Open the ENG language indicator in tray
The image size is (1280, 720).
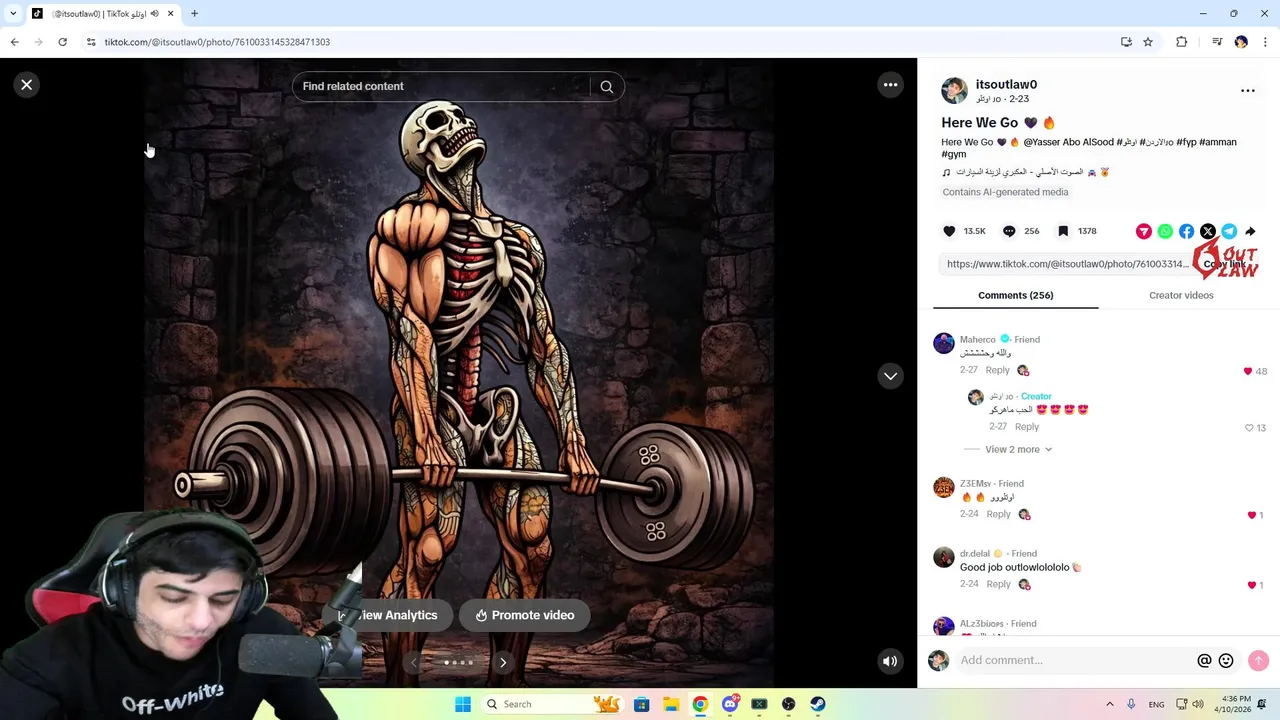pos(1156,705)
